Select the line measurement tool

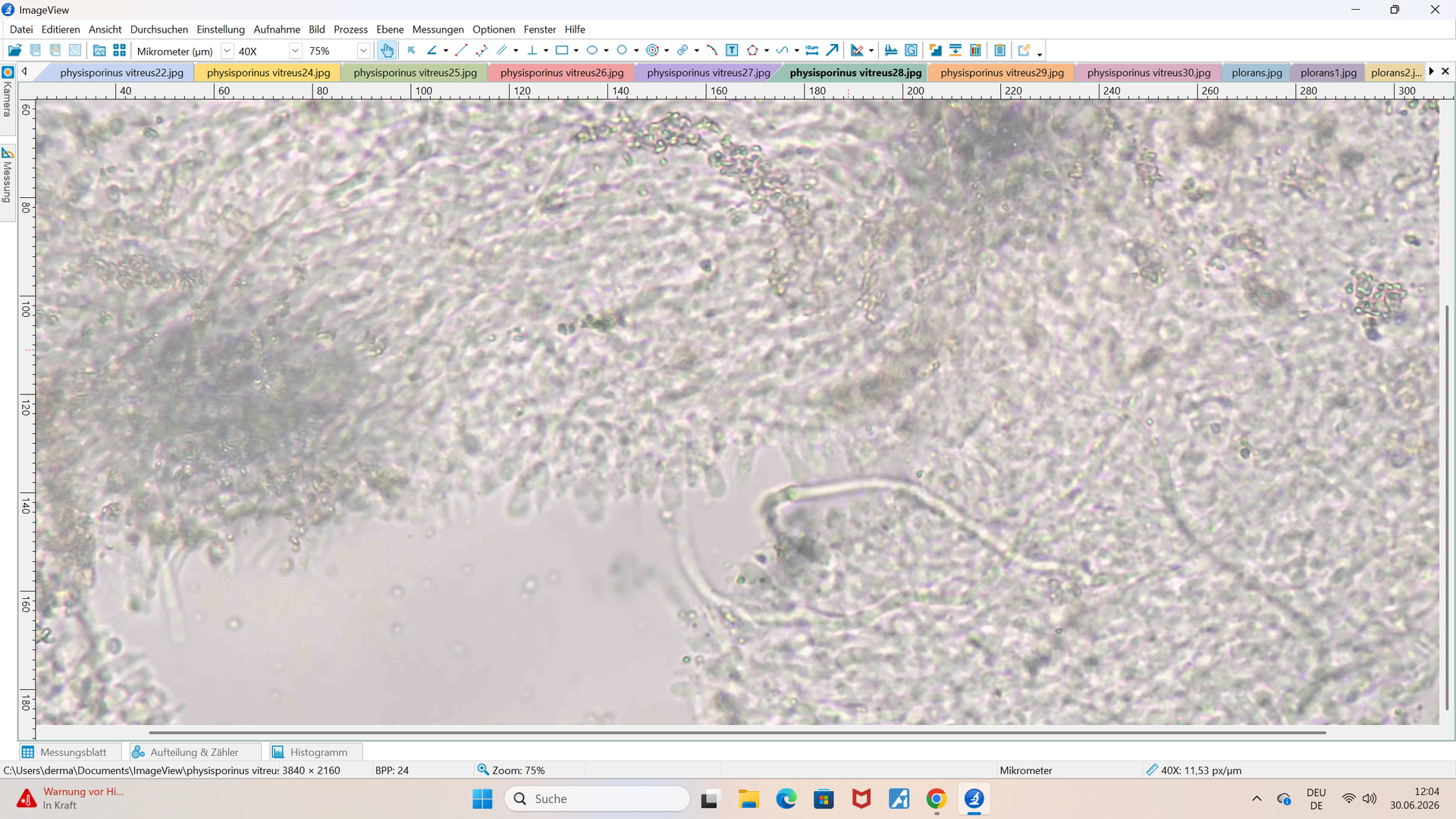tap(461, 51)
